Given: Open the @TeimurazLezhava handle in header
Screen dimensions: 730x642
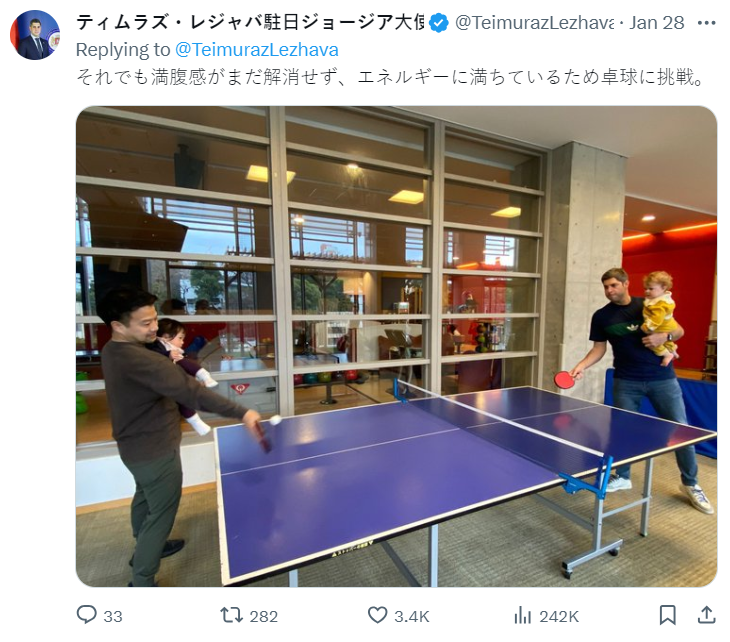Looking at the screenshot, I should coord(534,22).
